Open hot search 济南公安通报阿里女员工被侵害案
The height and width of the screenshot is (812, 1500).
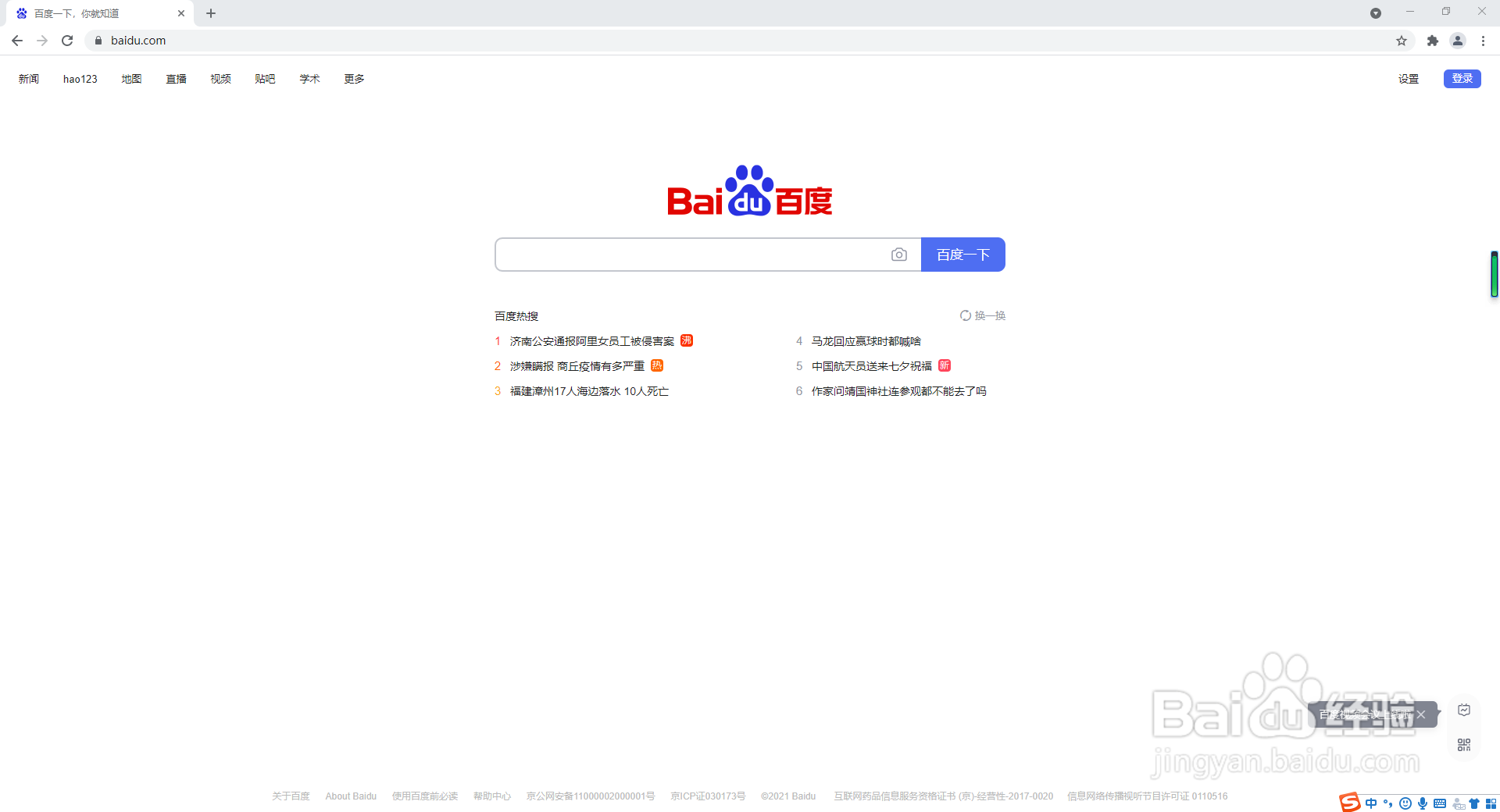click(x=592, y=341)
